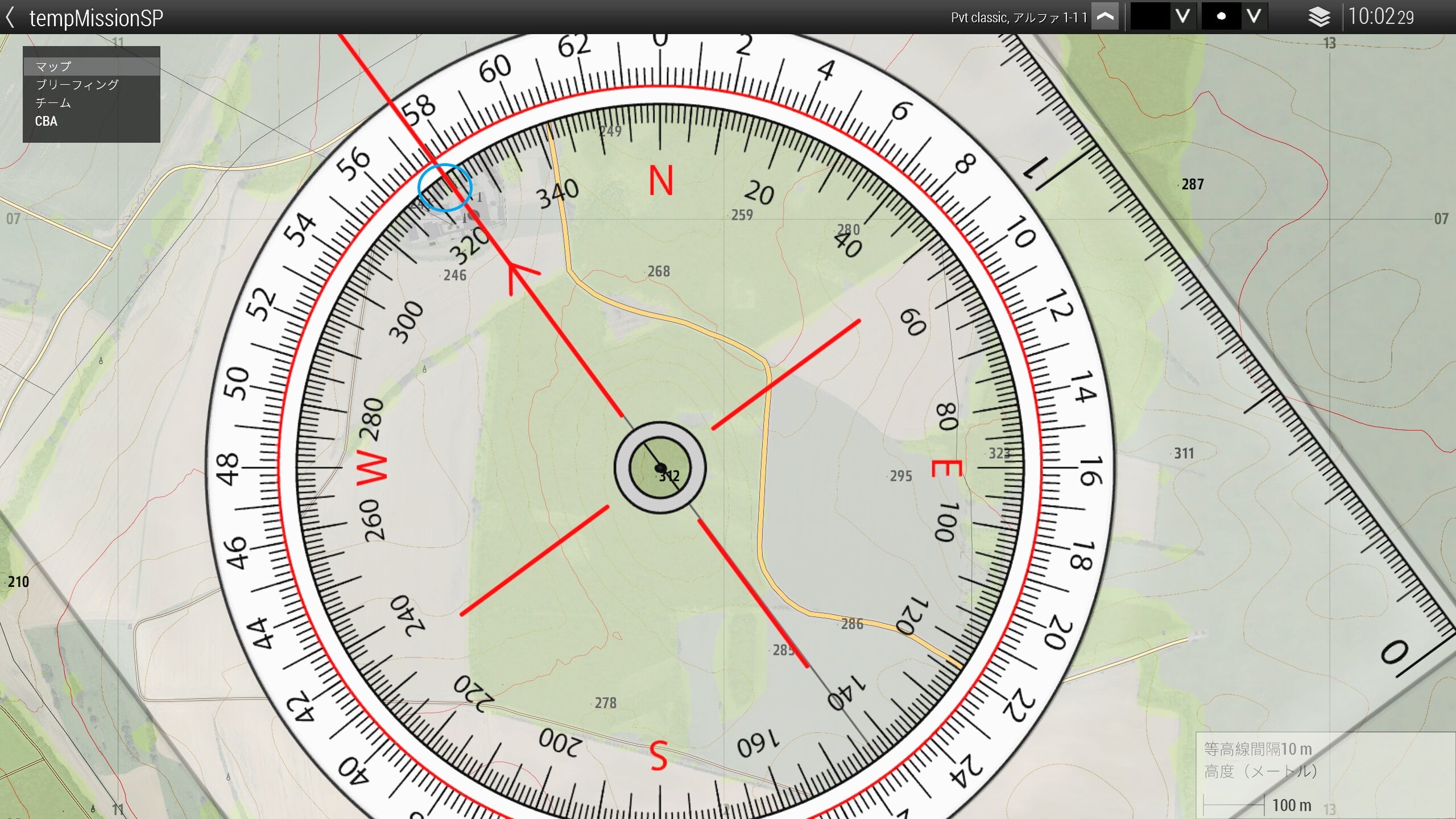Click the 210 elevation point on the map
Viewport: 1456px width, 819px height.
[x=16, y=582]
